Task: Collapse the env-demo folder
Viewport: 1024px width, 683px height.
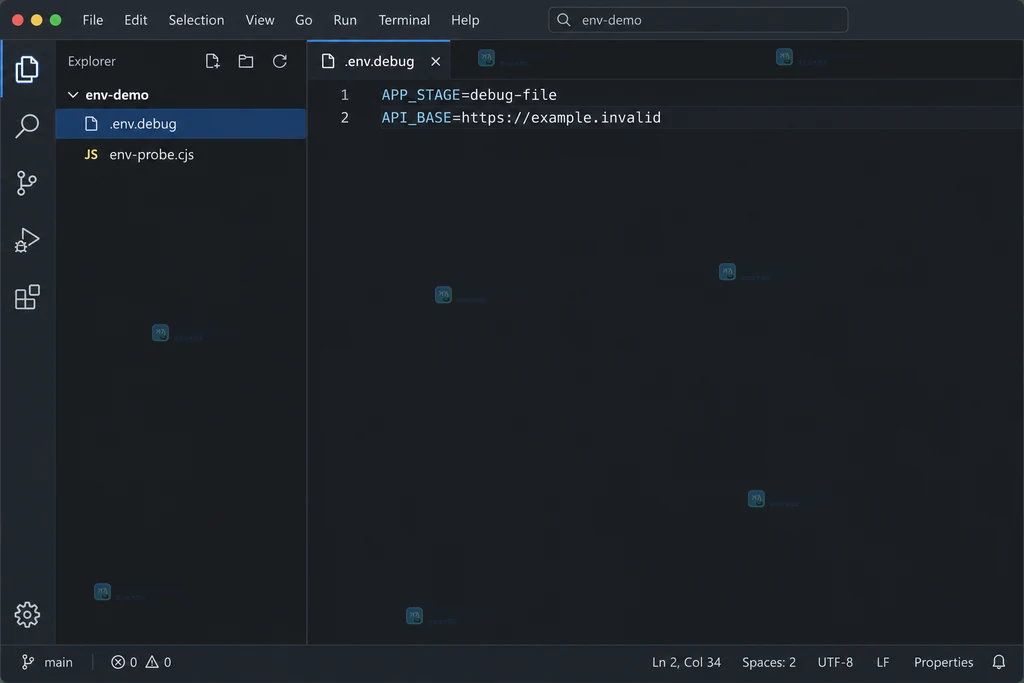Action: click(73, 95)
